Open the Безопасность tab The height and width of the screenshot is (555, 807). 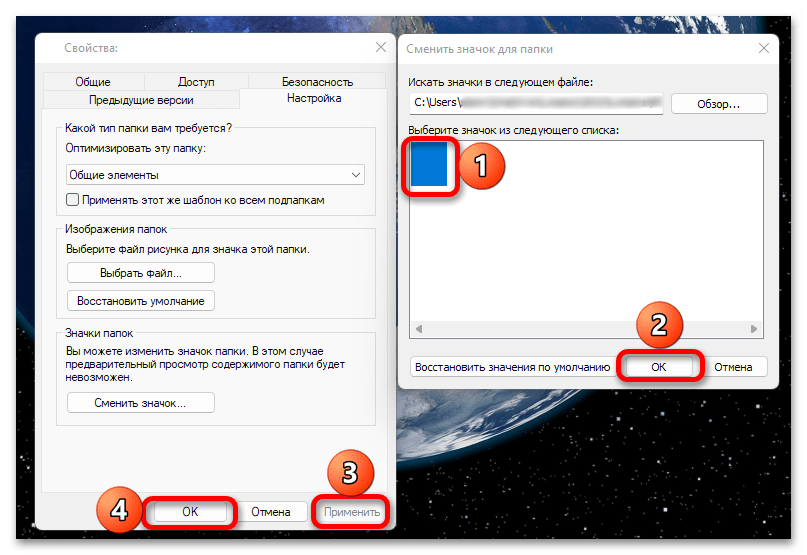point(317,82)
